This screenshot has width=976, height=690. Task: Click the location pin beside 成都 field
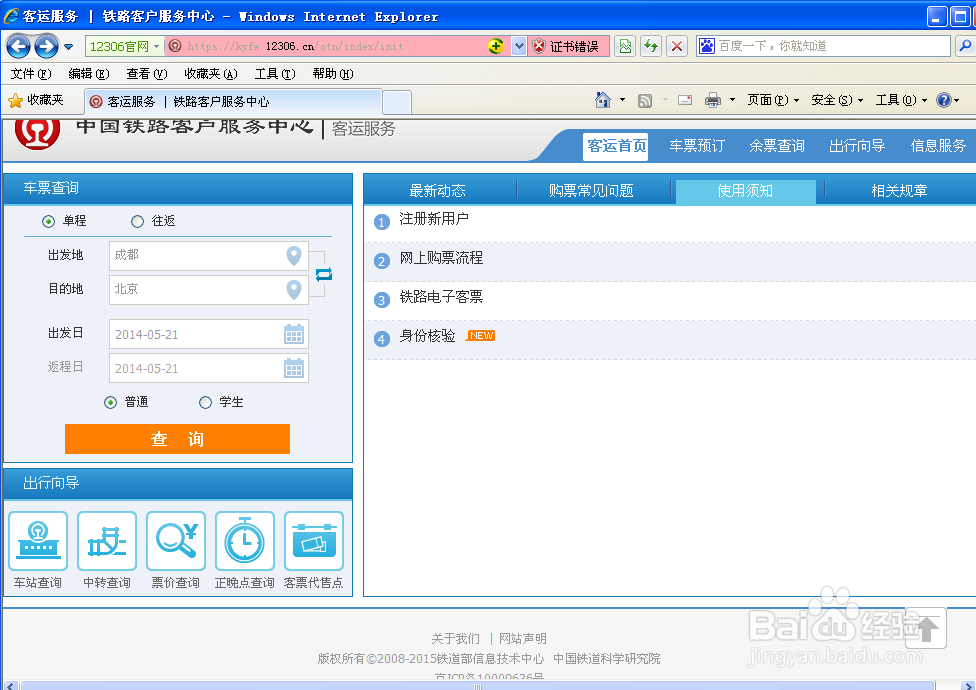coord(293,257)
